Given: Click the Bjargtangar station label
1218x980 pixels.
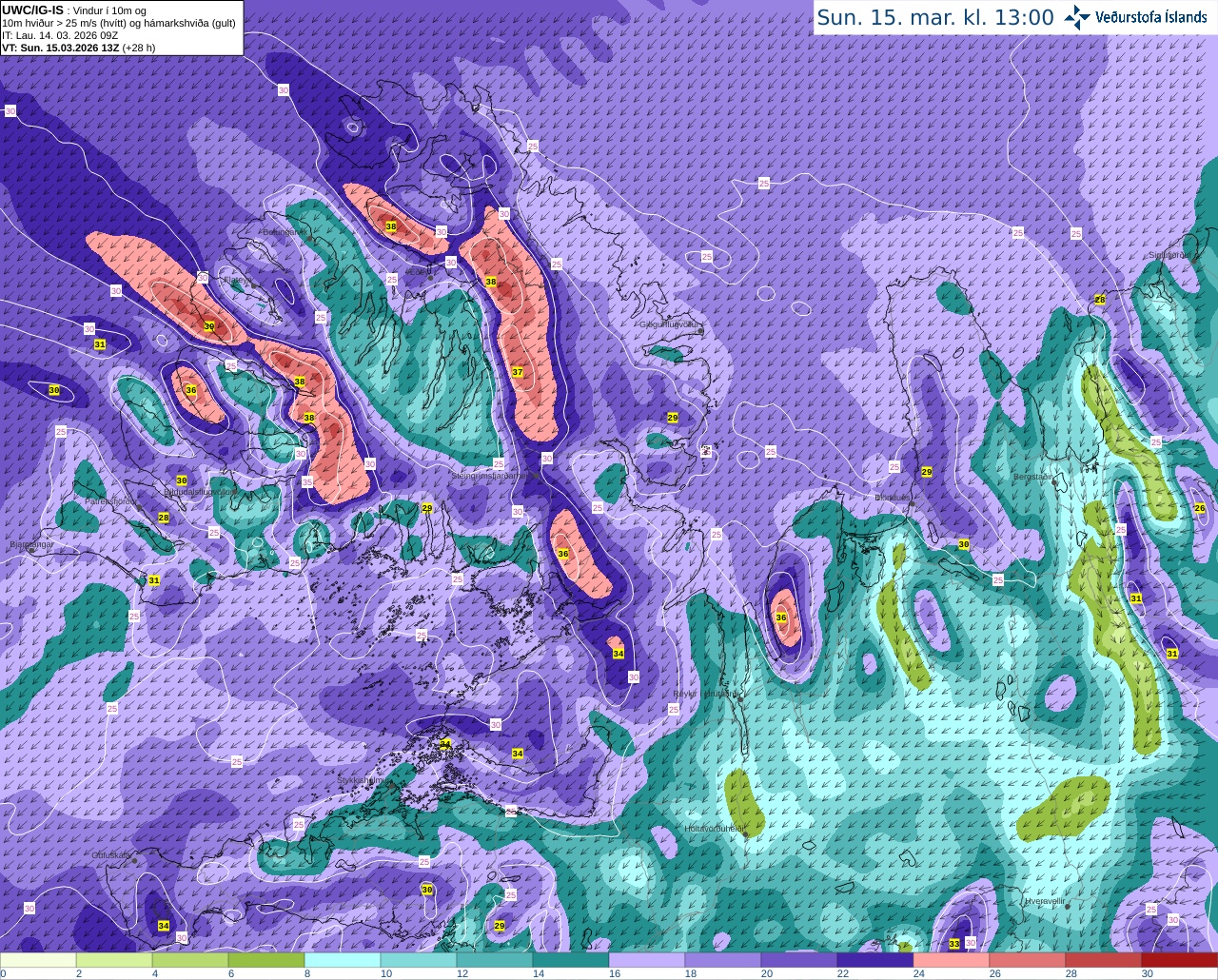Looking at the screenshot, I should (31, 545).
